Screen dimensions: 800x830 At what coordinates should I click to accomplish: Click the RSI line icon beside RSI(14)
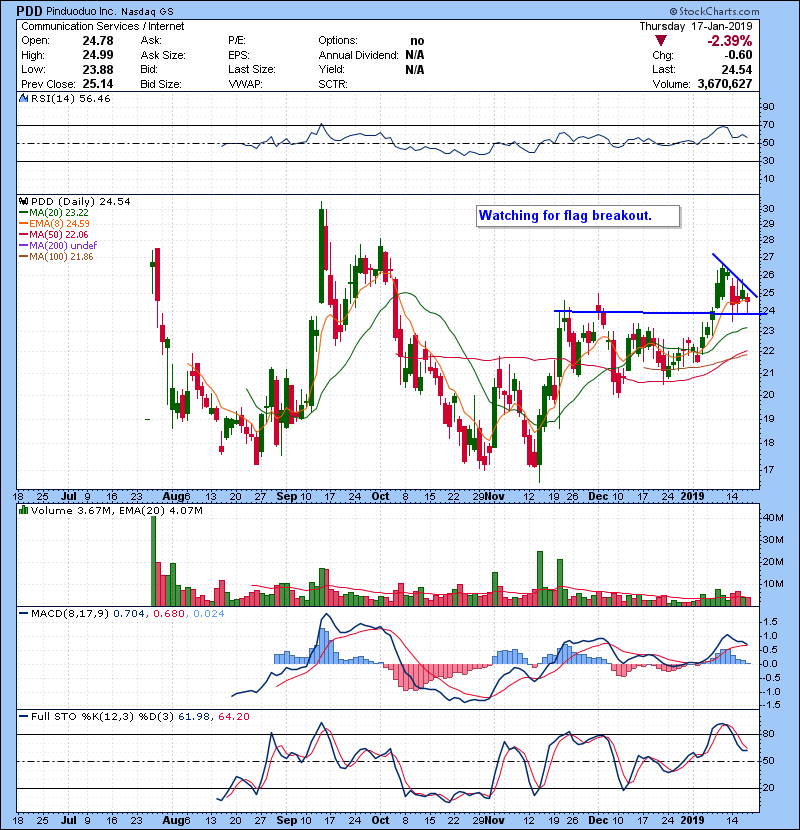23,98
